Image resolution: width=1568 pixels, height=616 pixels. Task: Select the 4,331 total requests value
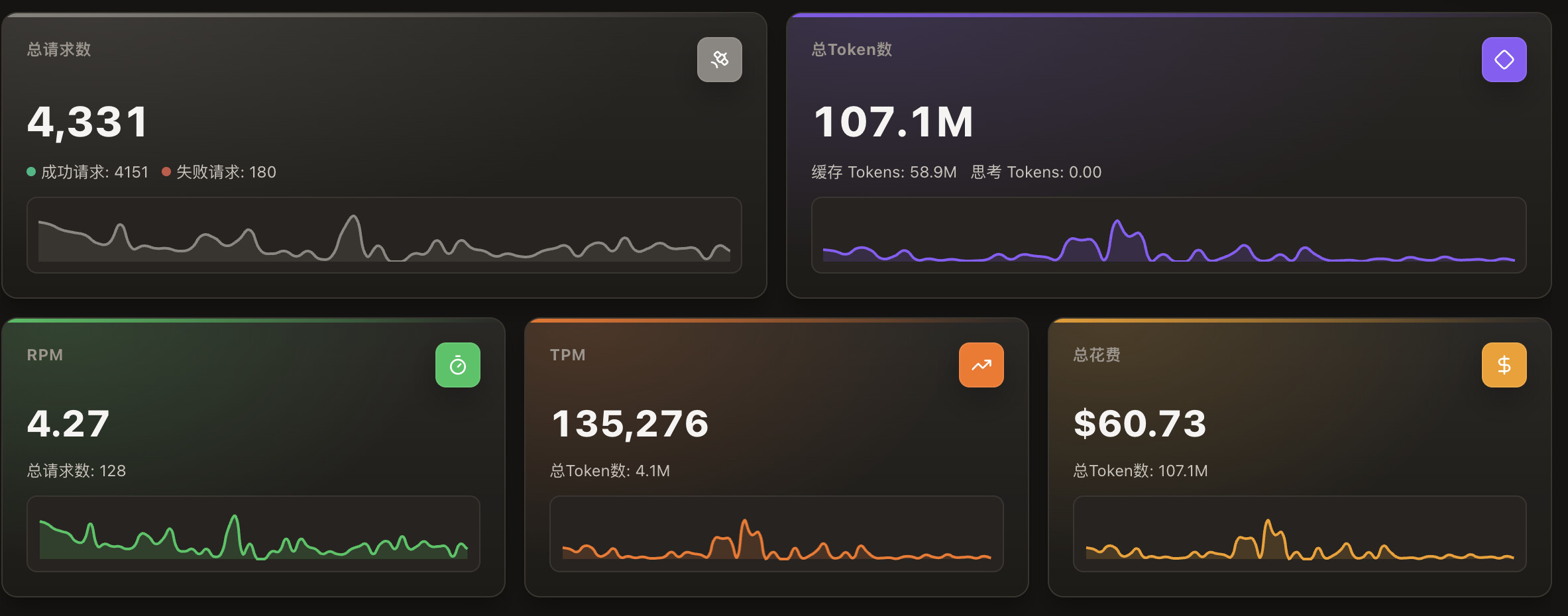coord(87,123)
